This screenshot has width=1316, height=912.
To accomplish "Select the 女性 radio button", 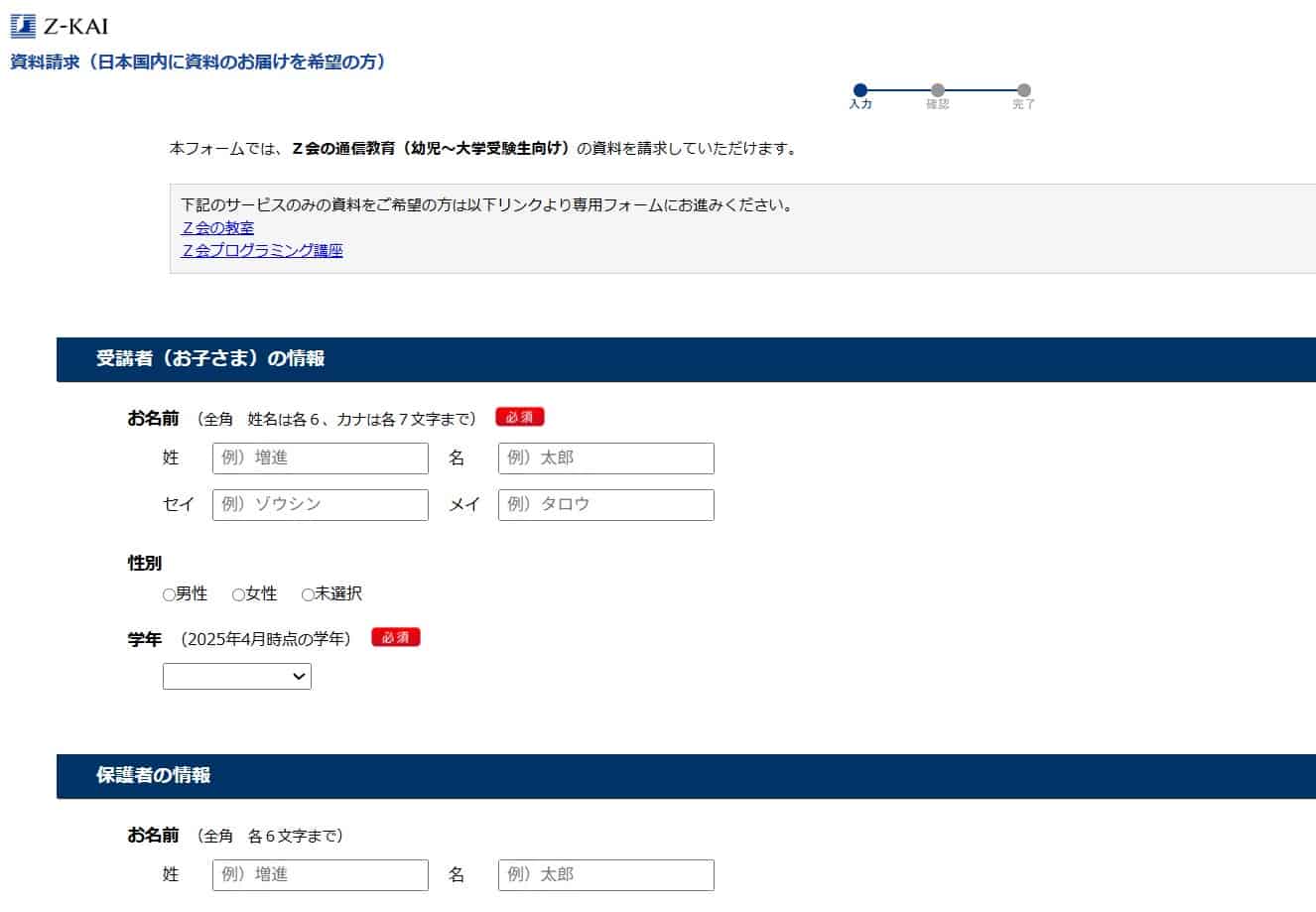I will coord(238,595).
